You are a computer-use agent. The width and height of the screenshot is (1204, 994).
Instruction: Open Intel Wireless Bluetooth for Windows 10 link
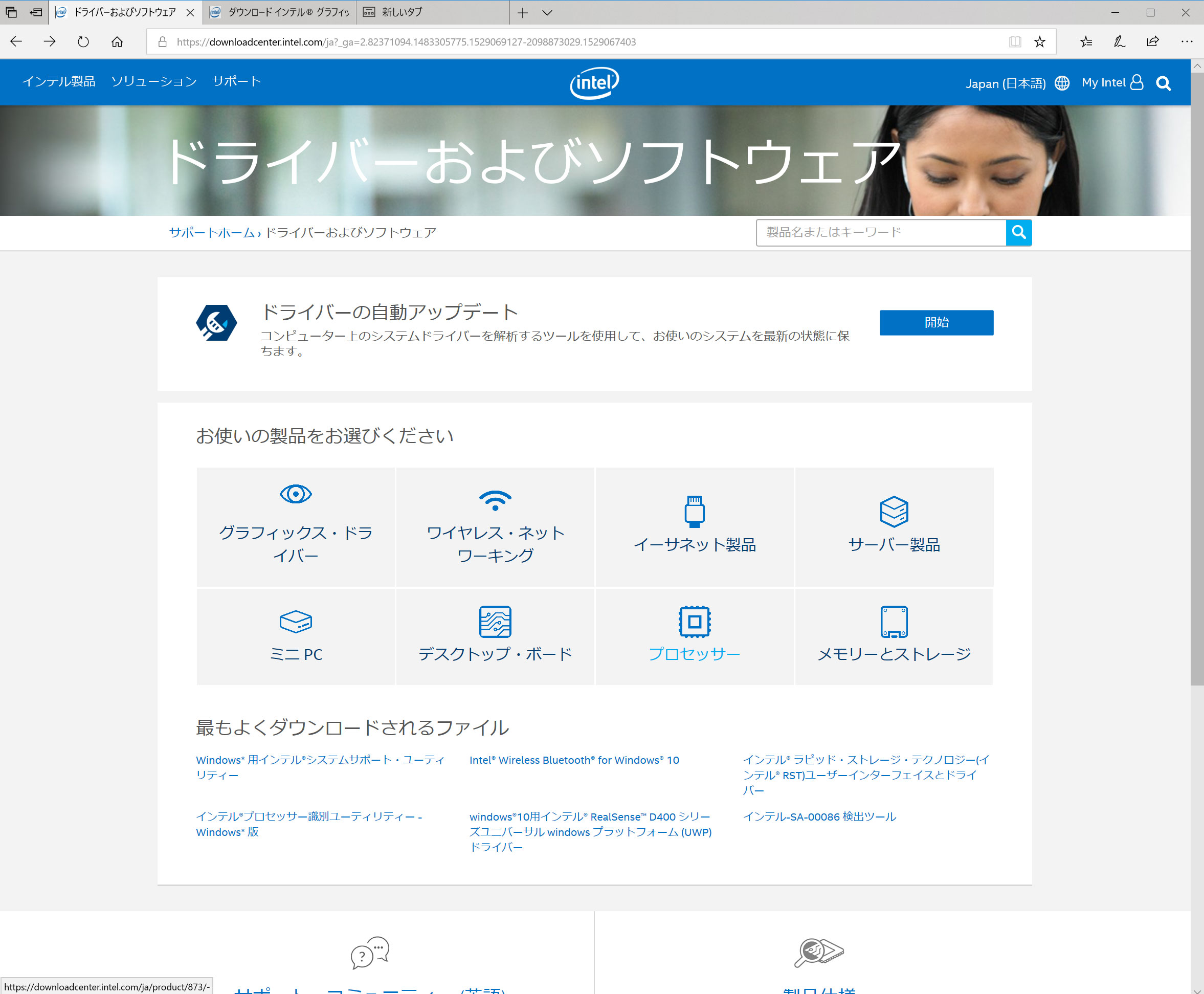pos(574,760)
